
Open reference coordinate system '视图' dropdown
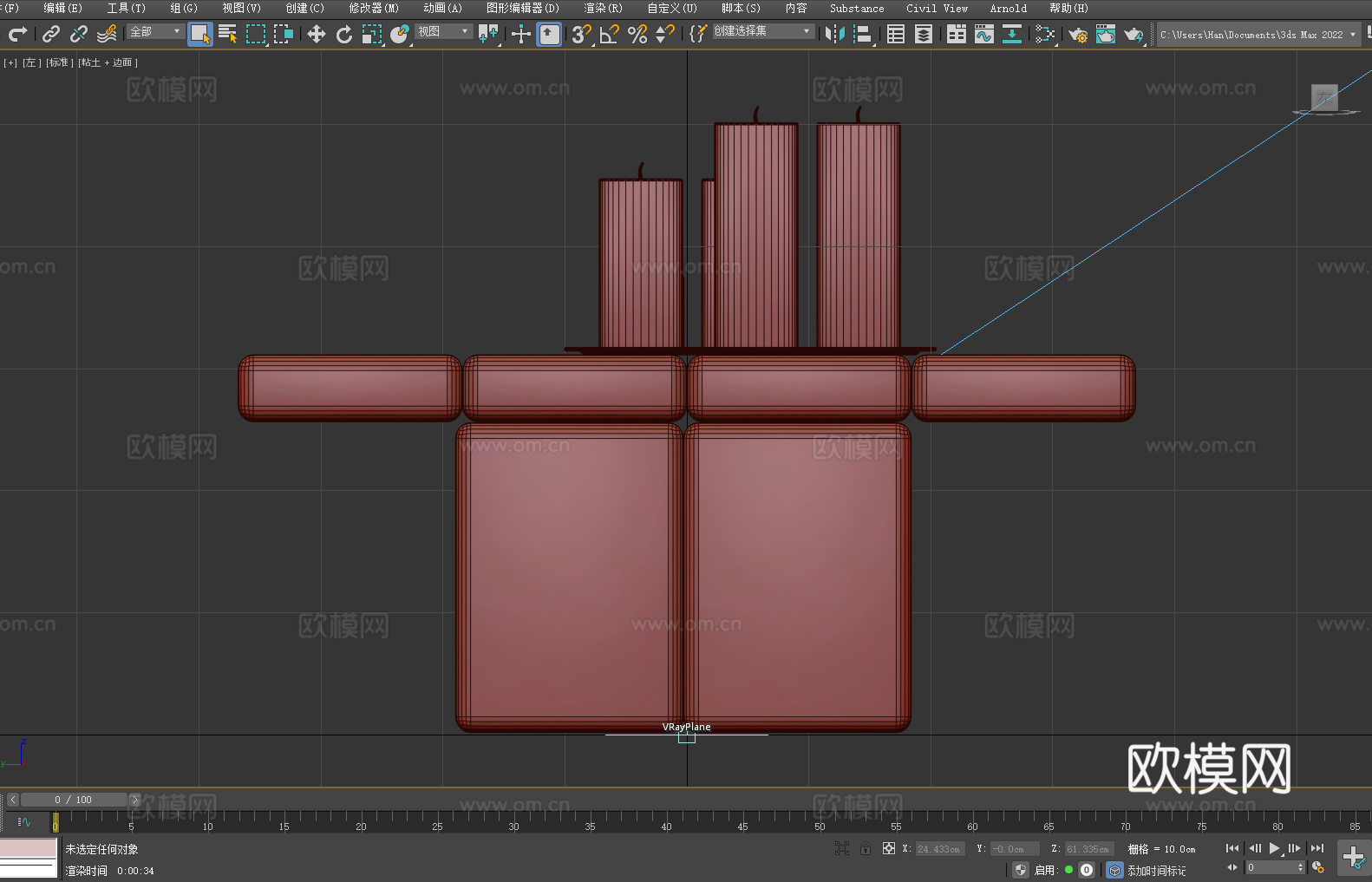[x=443, y=31]
